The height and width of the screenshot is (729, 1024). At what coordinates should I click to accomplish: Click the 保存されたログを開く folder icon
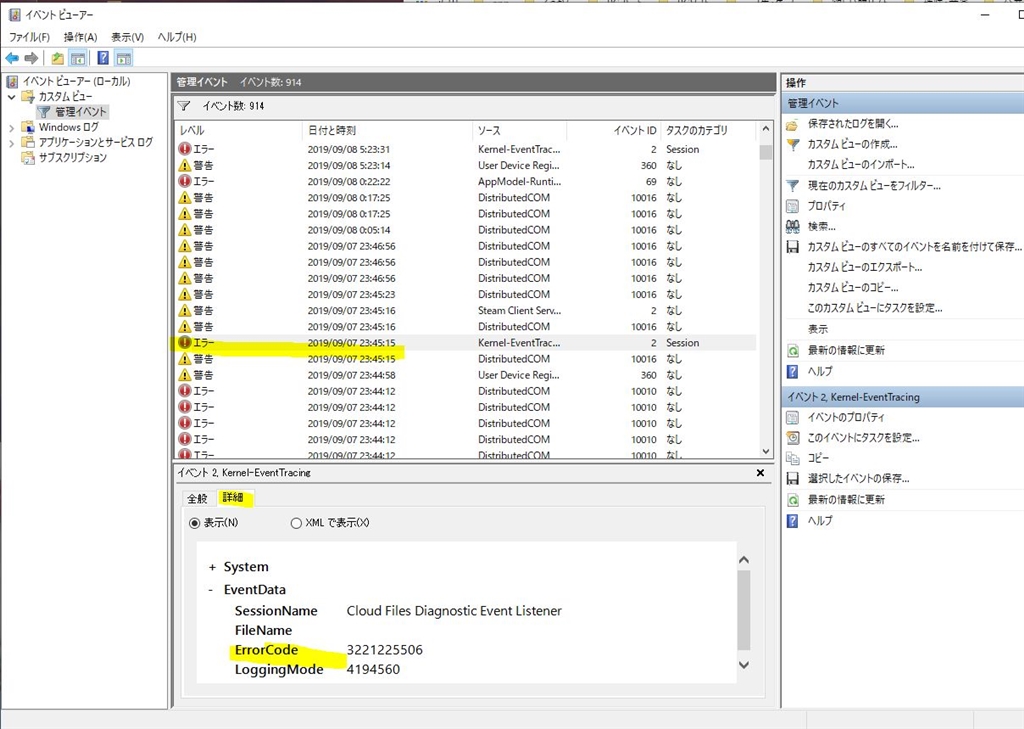coord(792,124)
